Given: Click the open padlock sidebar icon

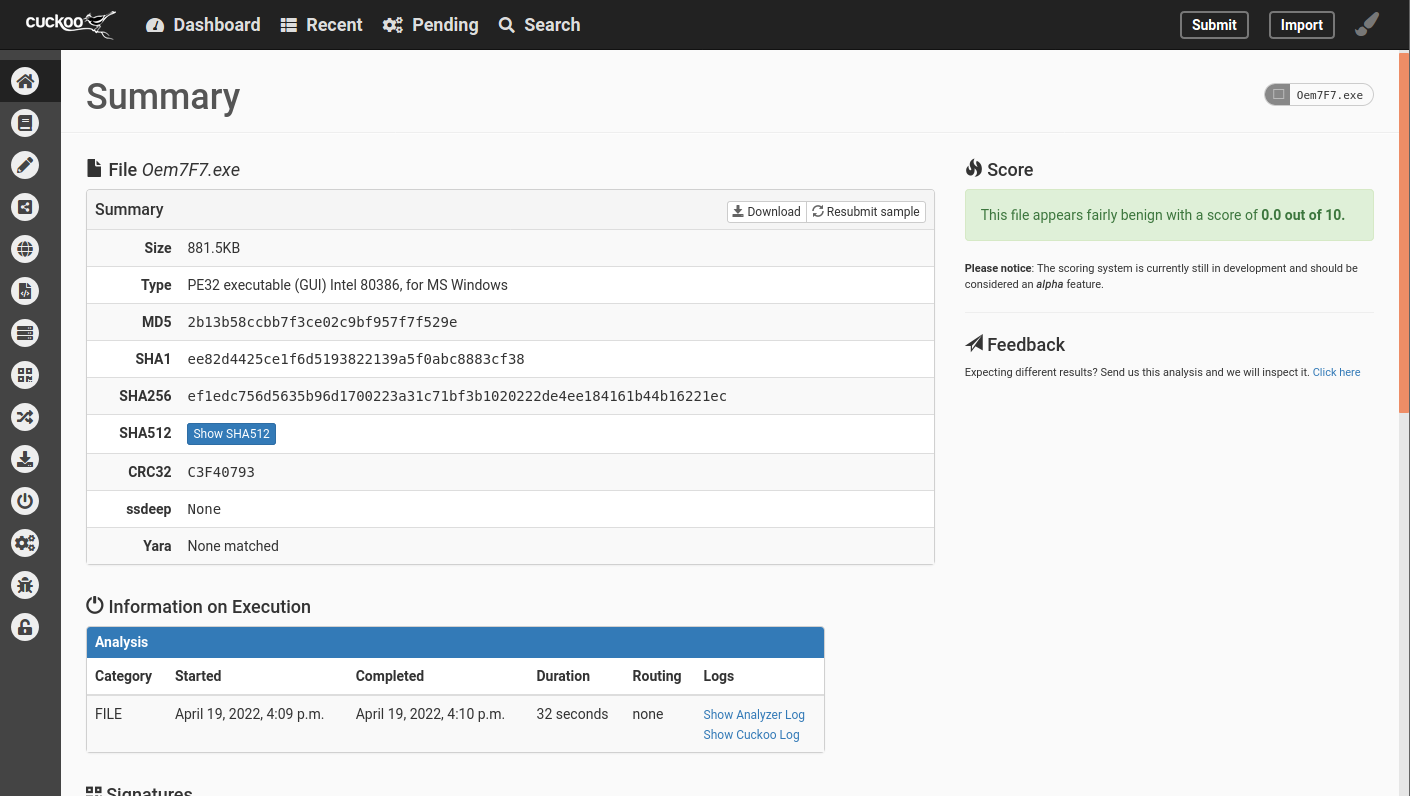Looking at the screenshot, I should click(25, 627).
